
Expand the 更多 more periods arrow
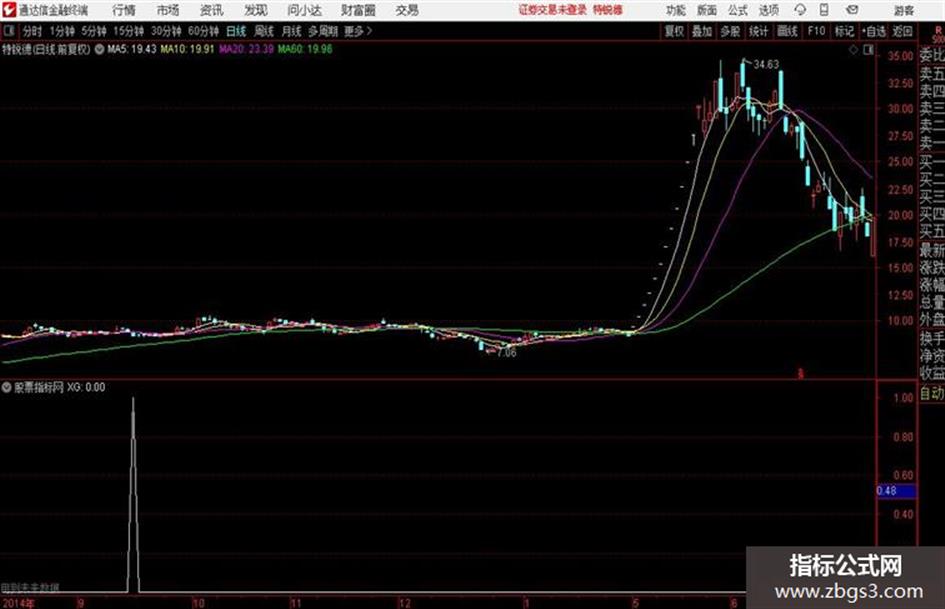click(x=358, y=31)
